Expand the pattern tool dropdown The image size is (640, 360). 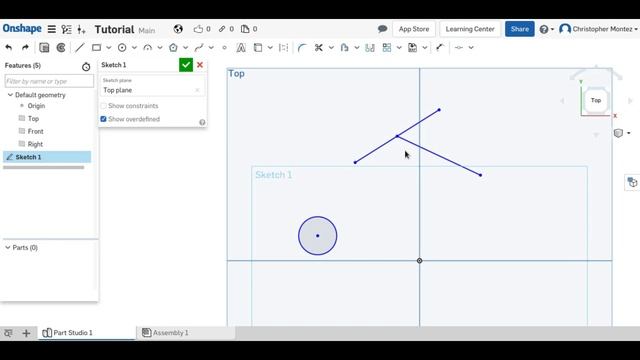pyautogui.click(x=399, y=48)
